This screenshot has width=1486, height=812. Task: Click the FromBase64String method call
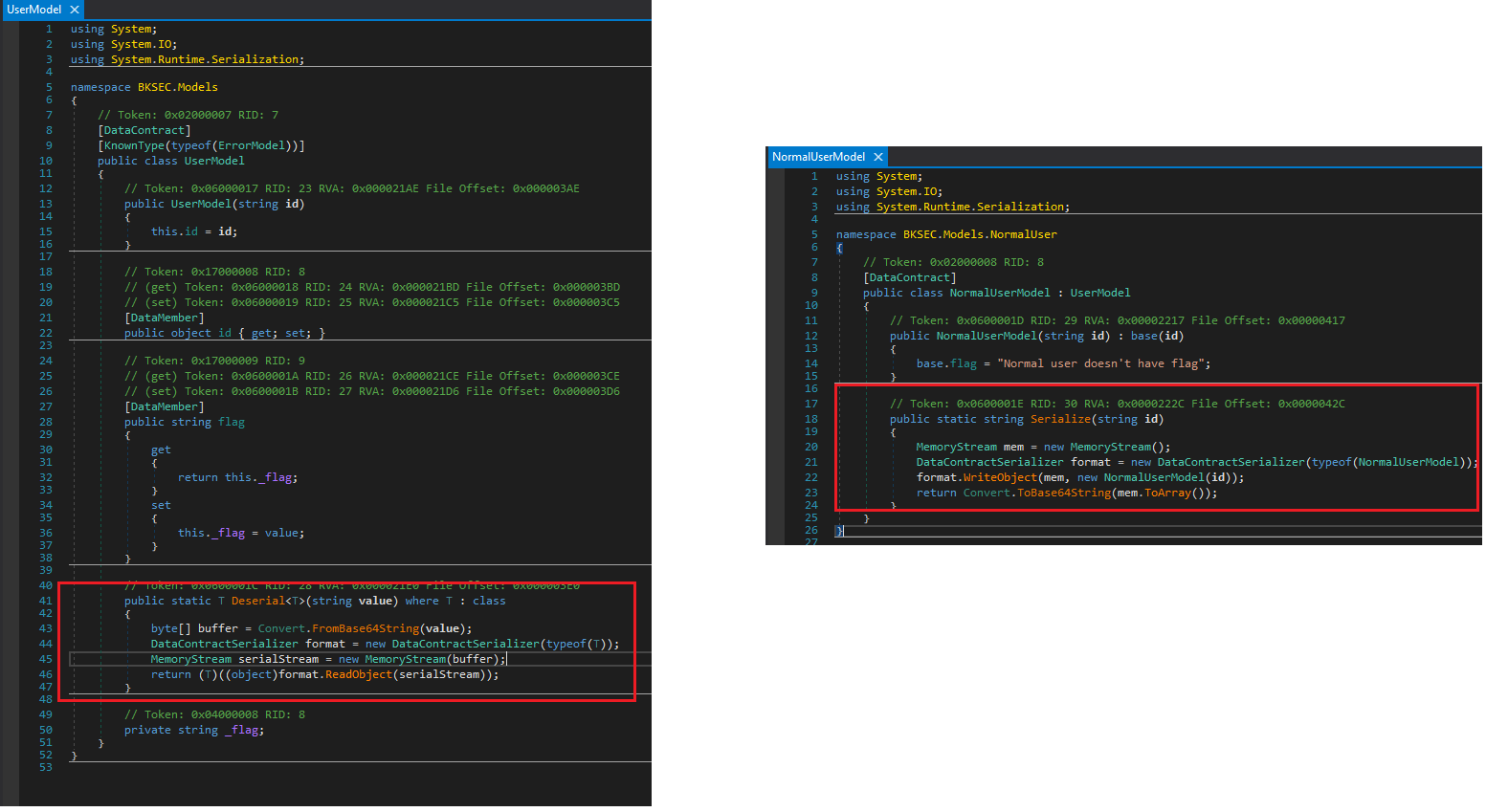click(365, 628)
